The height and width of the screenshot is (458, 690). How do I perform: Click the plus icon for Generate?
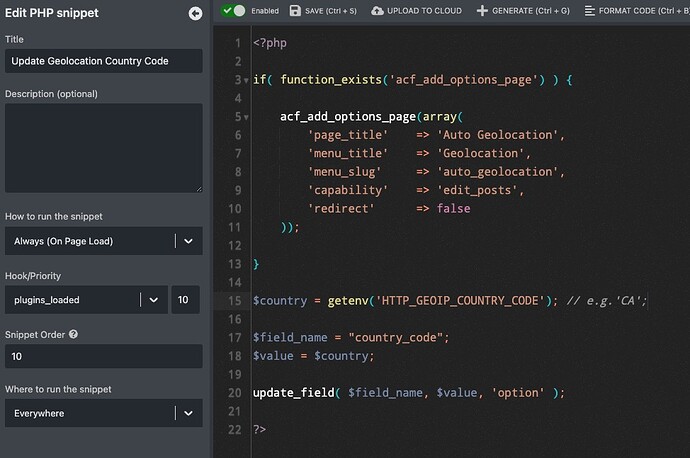(482, 11)
